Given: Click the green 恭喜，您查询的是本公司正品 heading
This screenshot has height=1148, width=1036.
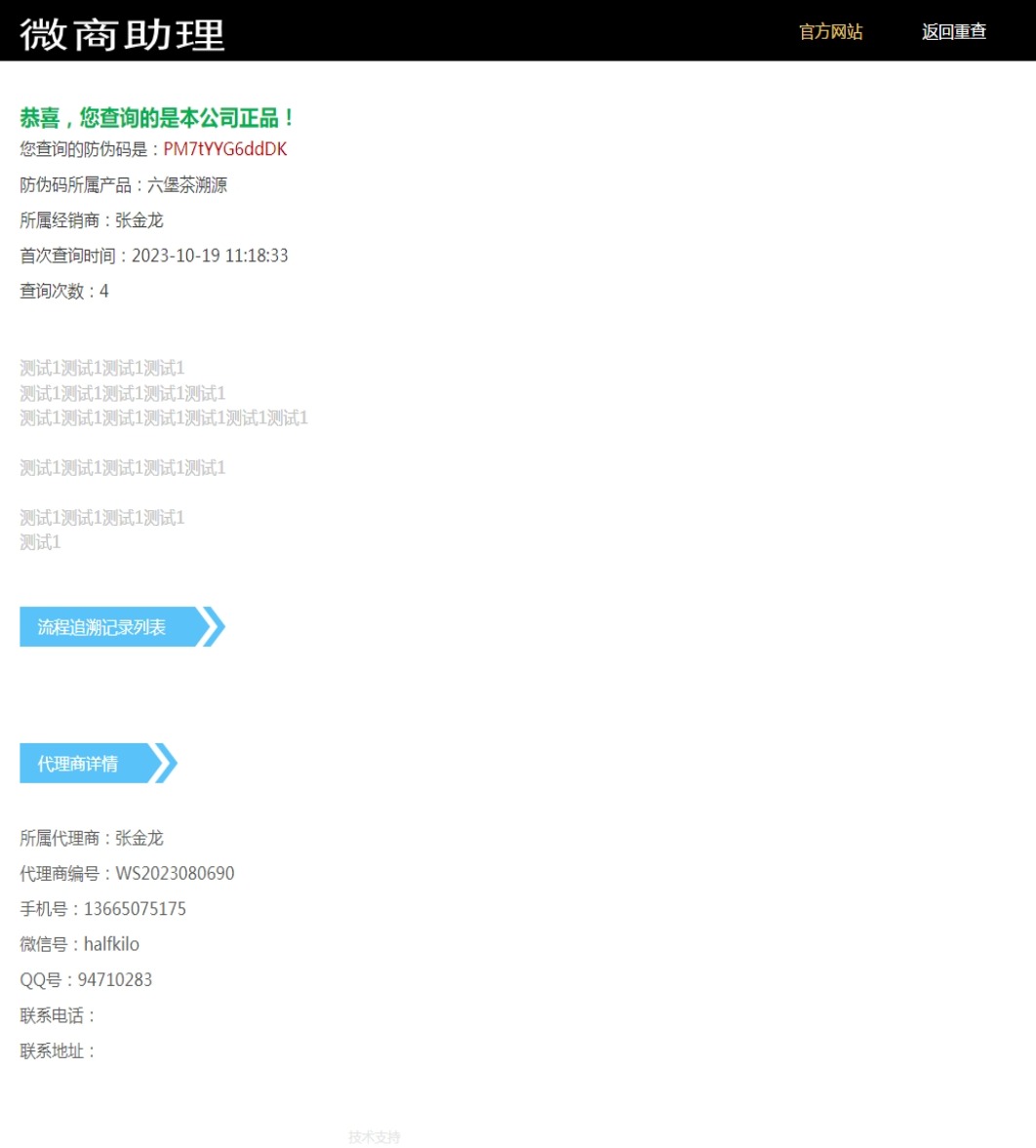Looking at the screenshot, I should [x=157, y=117].
